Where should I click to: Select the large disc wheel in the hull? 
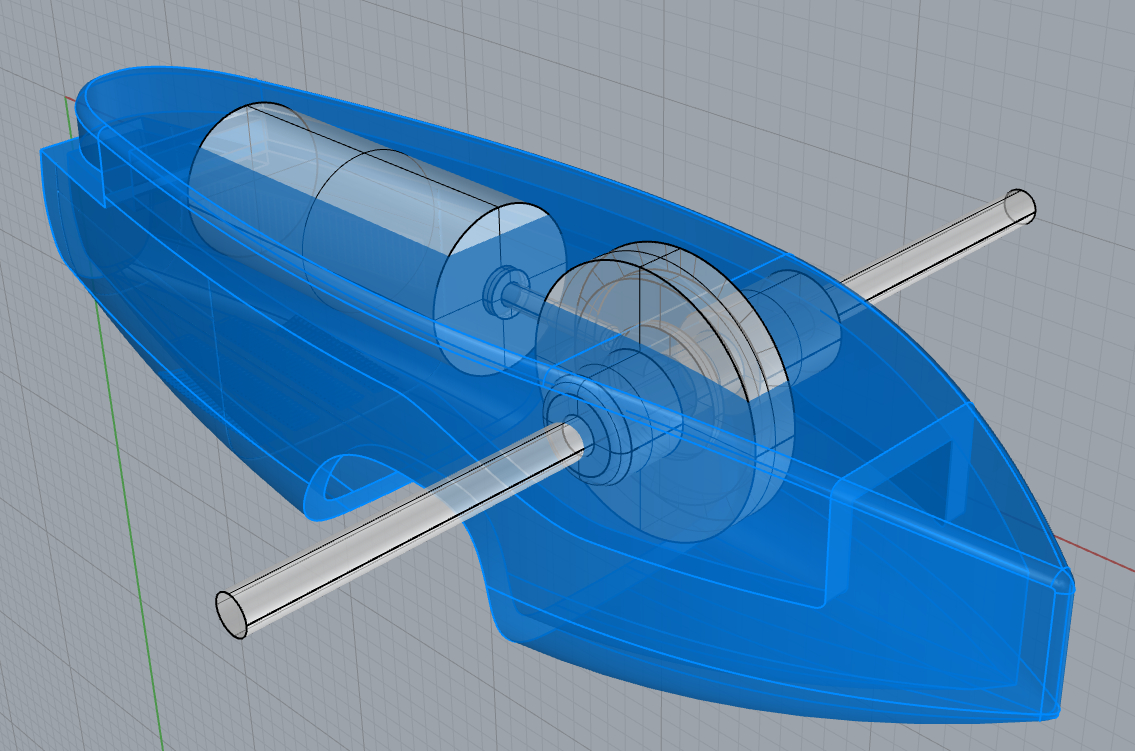point(666,394)
